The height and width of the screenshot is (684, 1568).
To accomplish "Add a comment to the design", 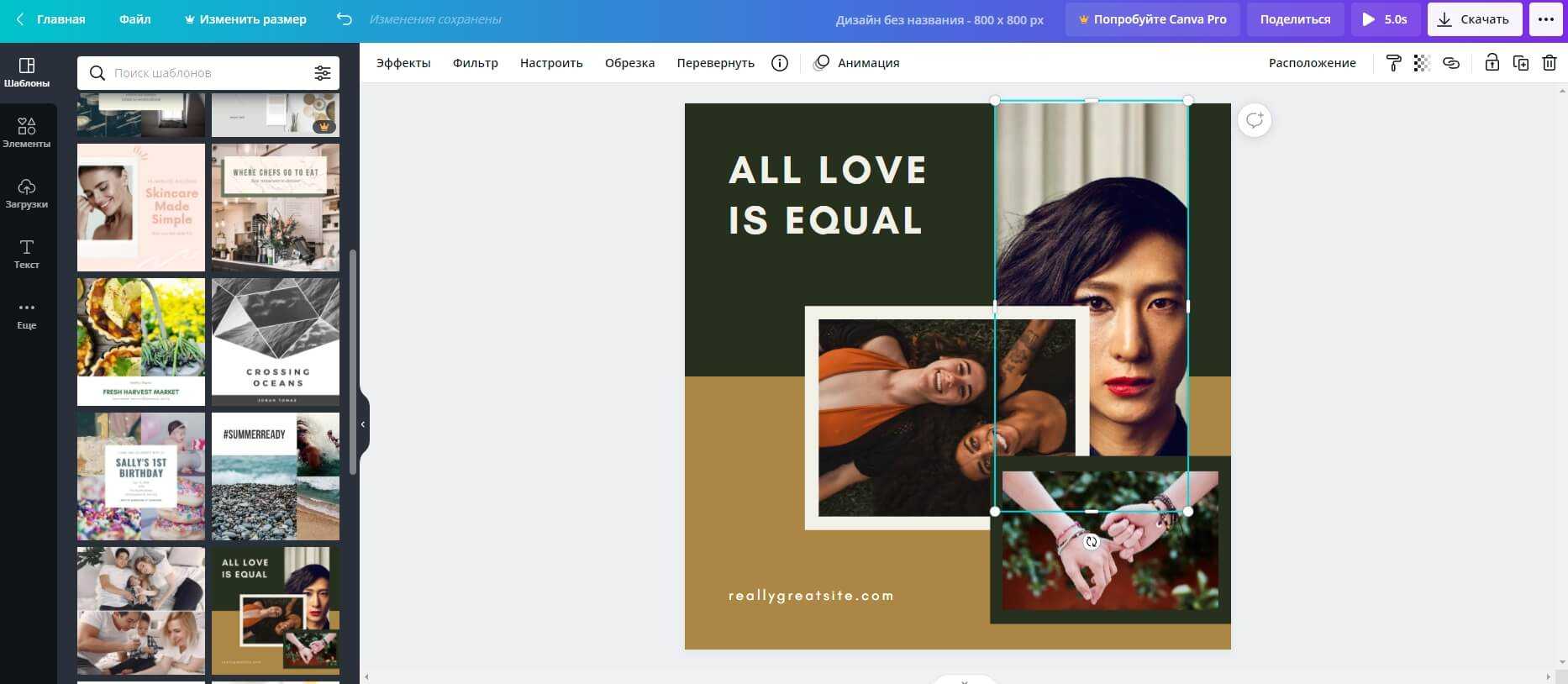I will click(x=1255, y=120).
